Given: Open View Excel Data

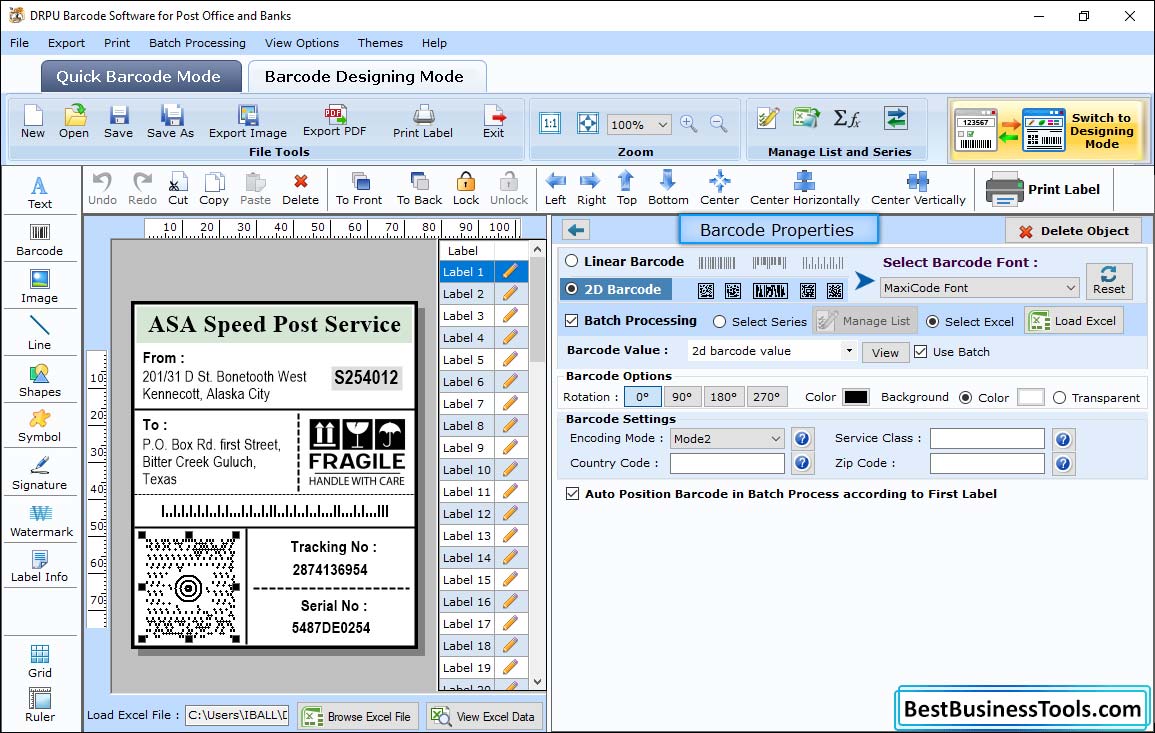Looking at the screenshot, I should (x=484, y=716).
